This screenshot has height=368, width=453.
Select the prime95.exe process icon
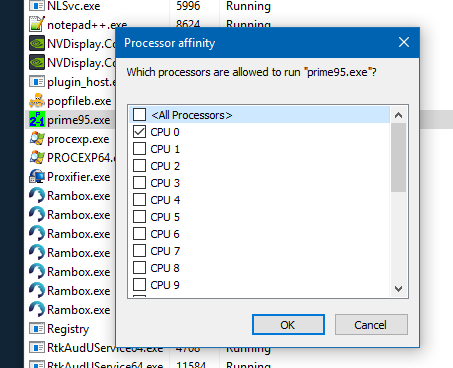(37, 120)
